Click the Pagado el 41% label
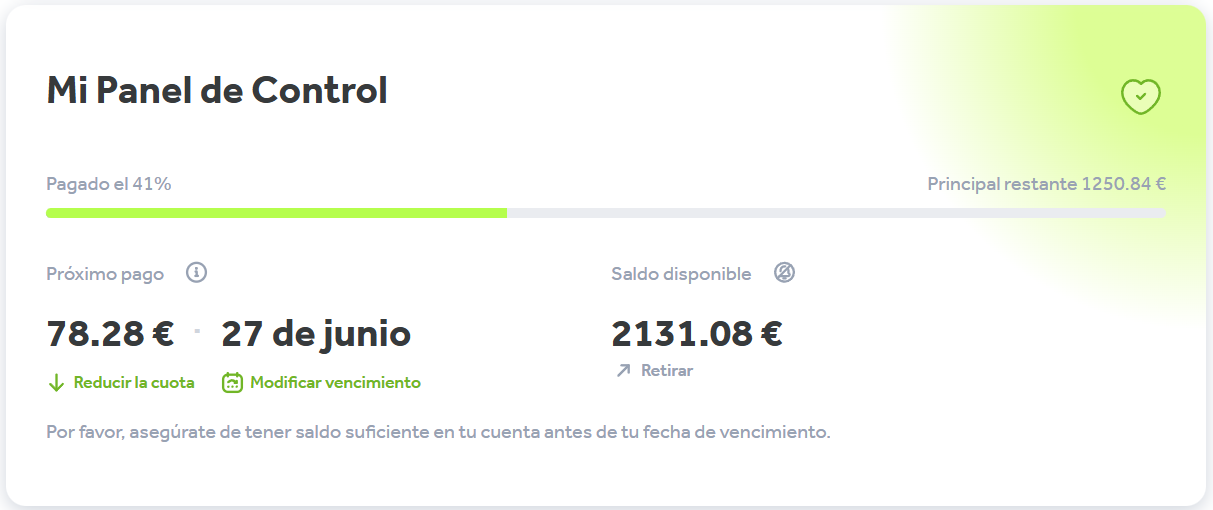The width and height of the screenshot is (1213, 510). (109, 184)
